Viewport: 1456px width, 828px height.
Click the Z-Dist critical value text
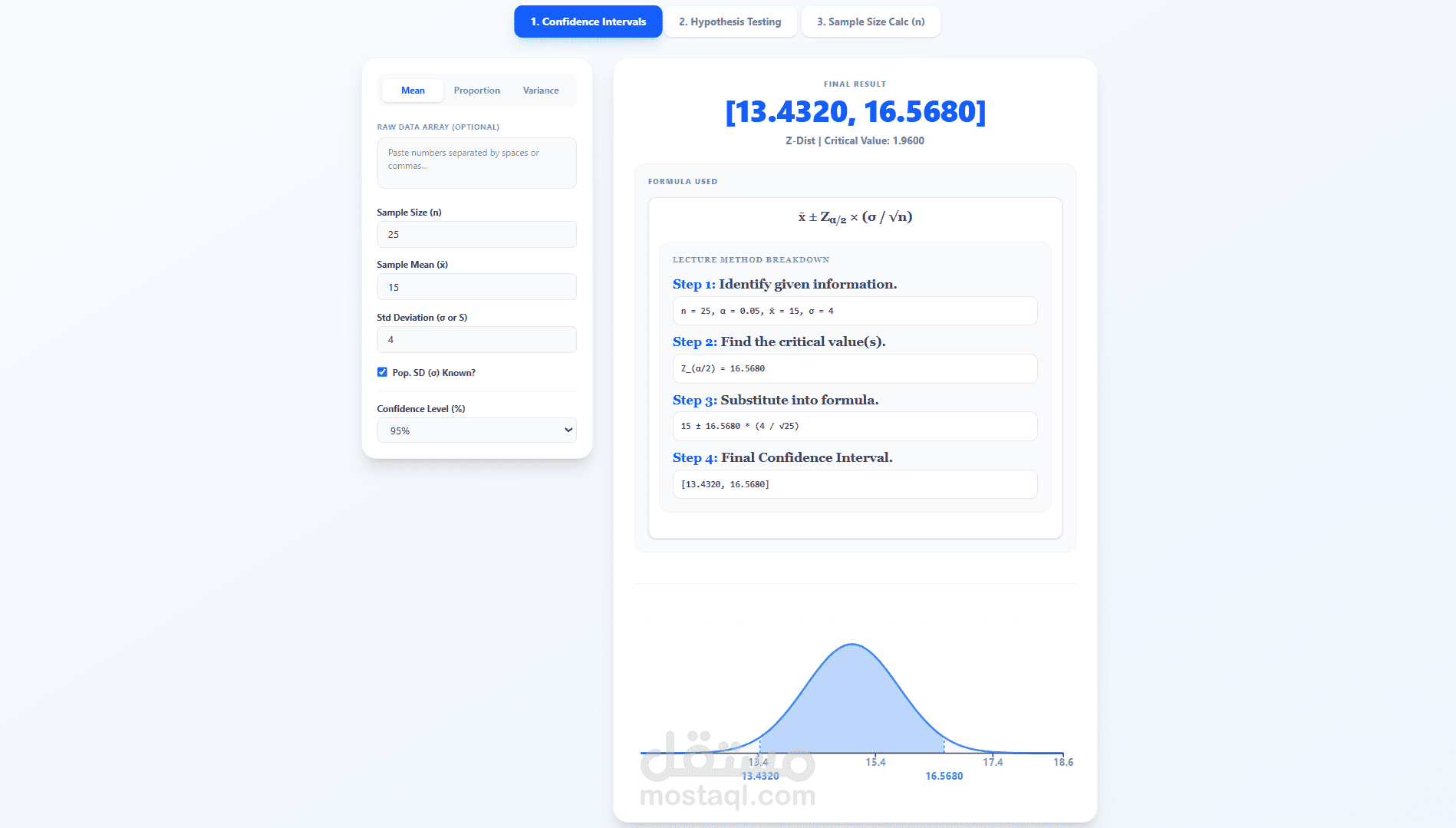(855, 141)
